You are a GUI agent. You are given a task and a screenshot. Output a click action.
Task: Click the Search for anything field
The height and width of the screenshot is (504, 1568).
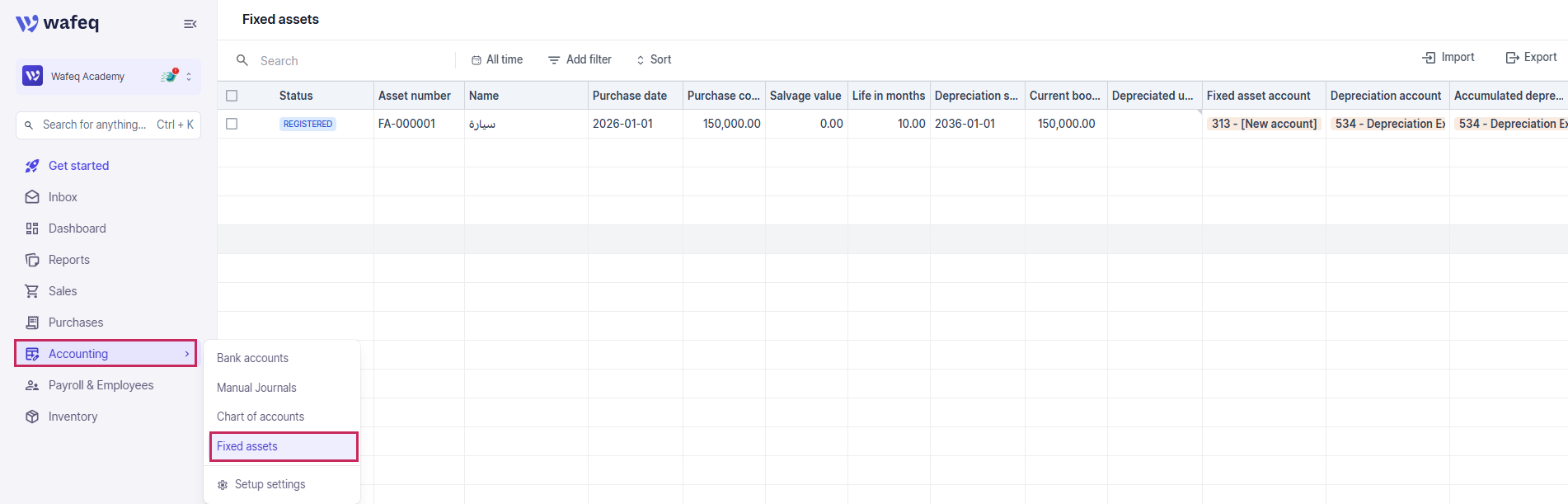(108, 125)
